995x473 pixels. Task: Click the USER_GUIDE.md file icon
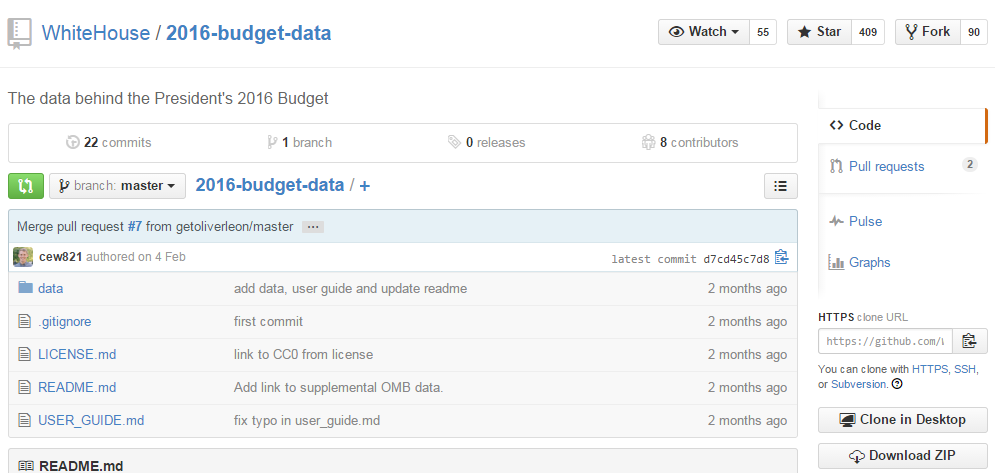[25, 420]
